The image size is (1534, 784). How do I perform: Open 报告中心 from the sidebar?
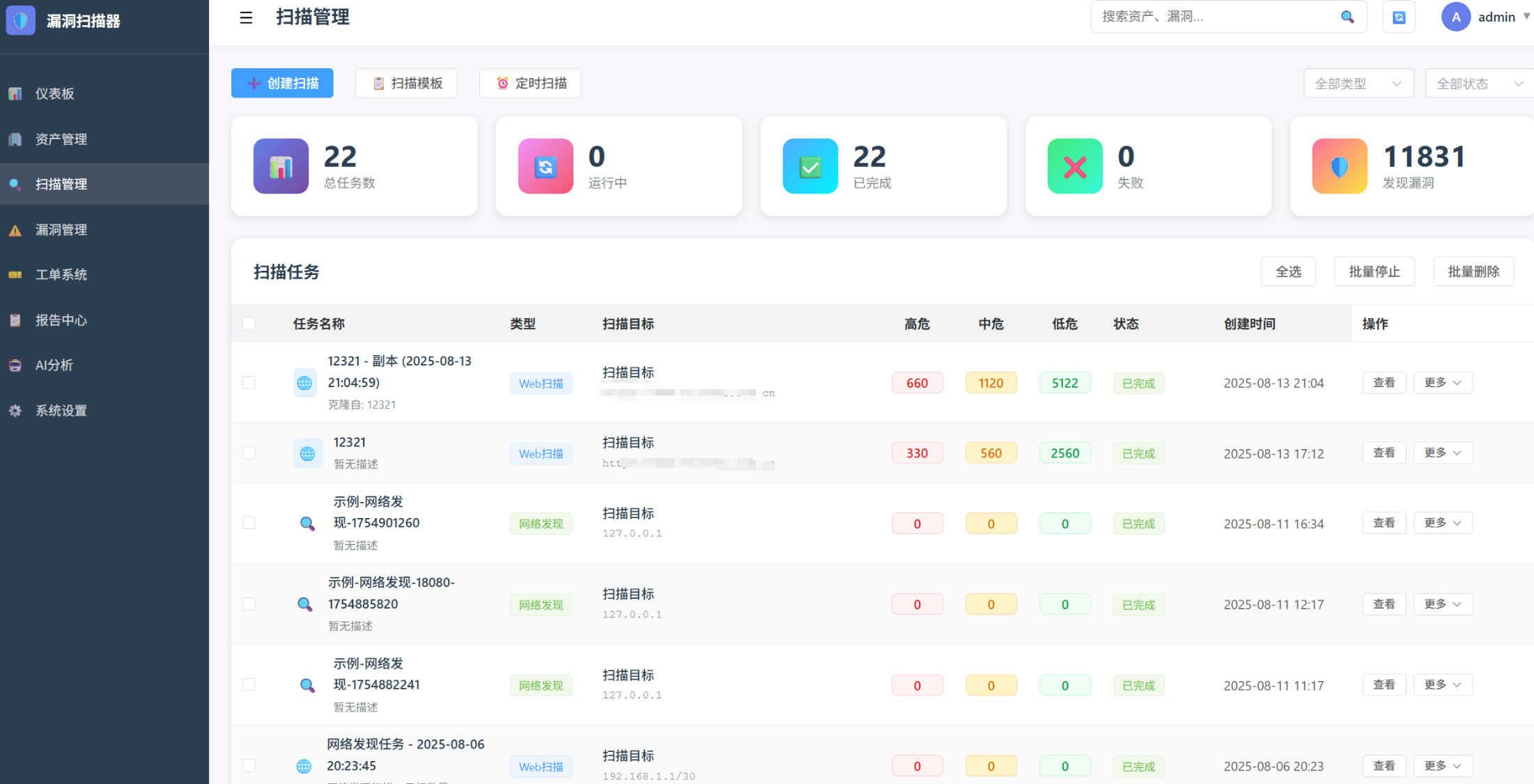pos(61,320)
